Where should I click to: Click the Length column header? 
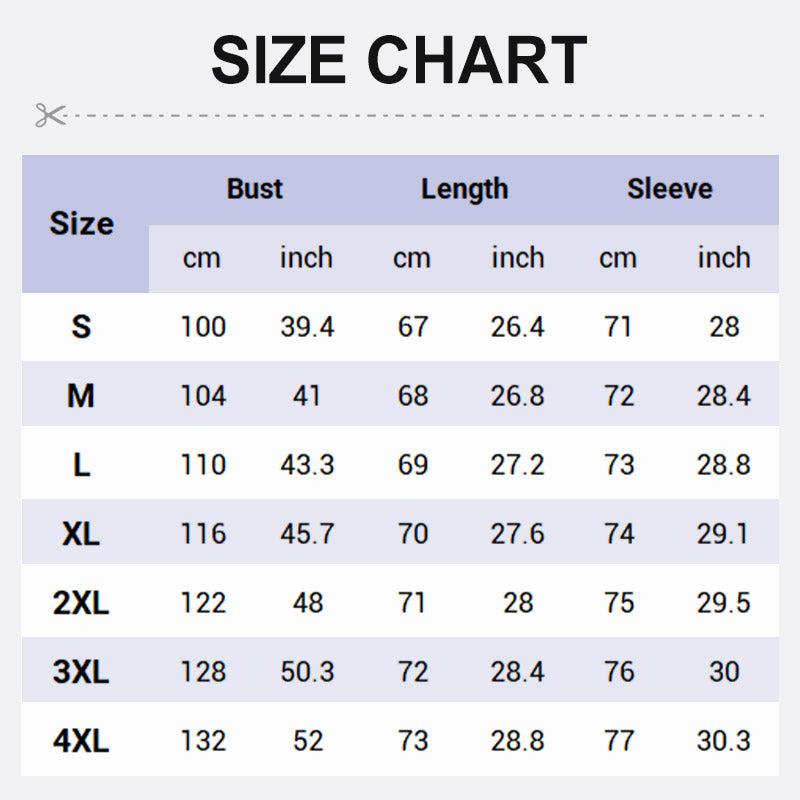(464, 189)
